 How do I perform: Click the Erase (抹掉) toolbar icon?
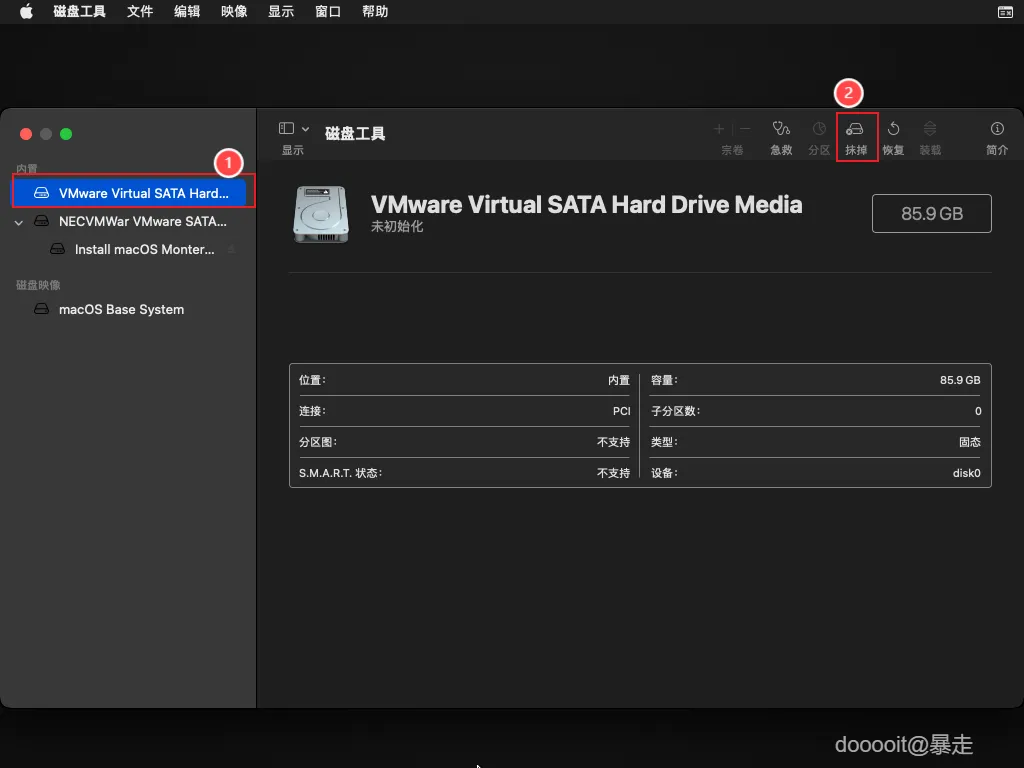[855, 129]
